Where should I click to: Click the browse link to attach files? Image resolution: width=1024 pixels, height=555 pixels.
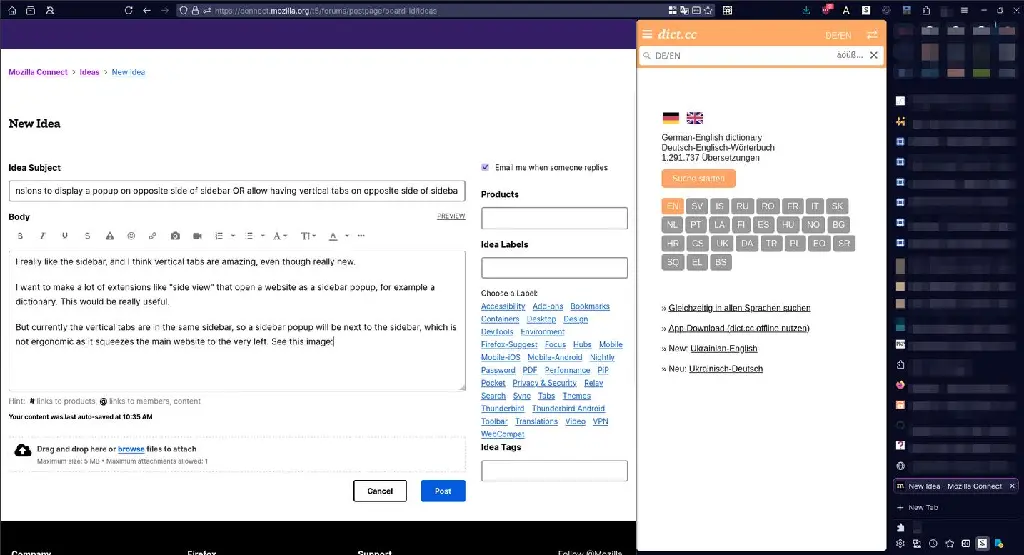[x=131, y=449]
